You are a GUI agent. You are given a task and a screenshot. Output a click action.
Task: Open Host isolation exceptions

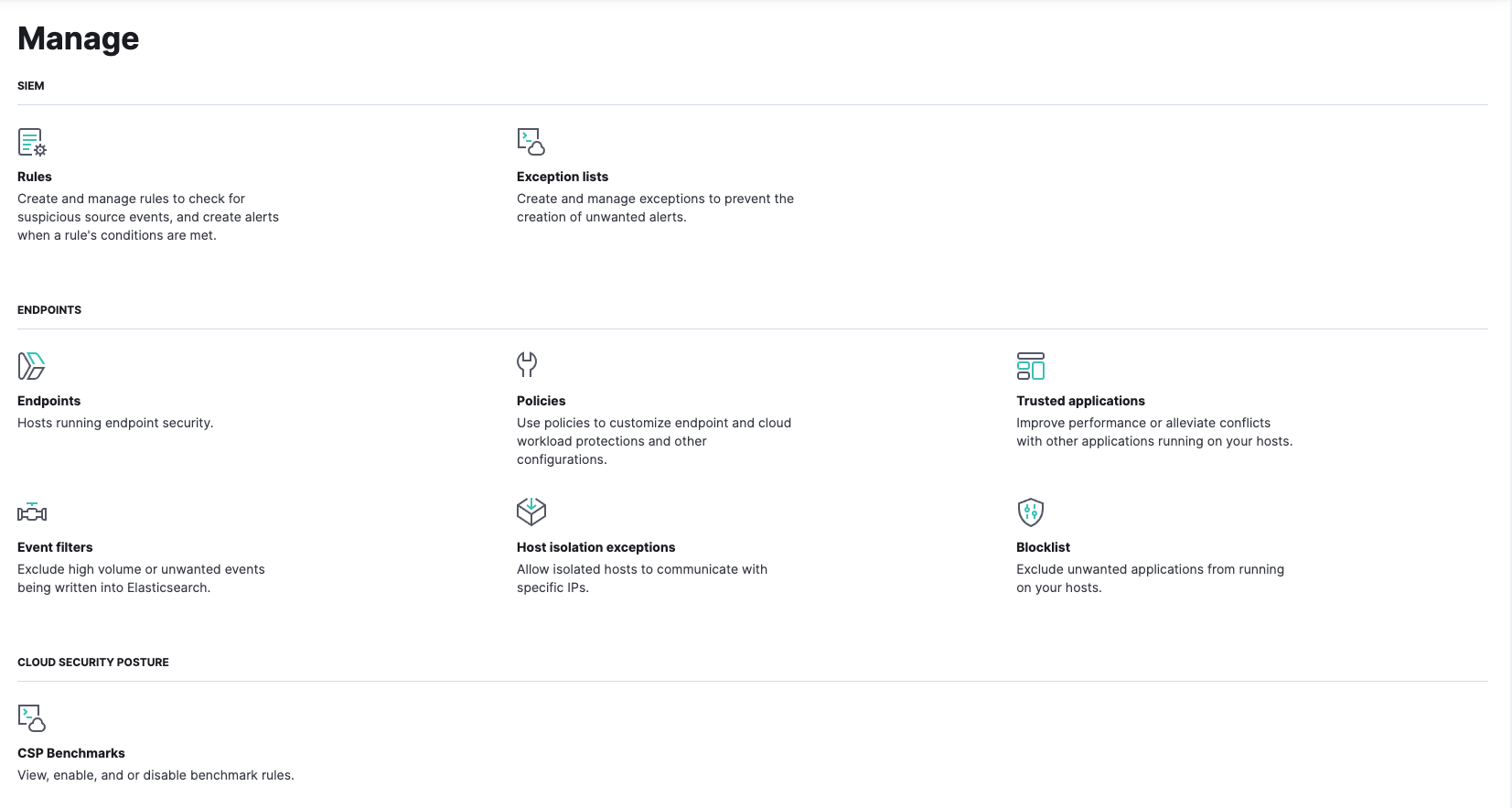click(595, 546)
